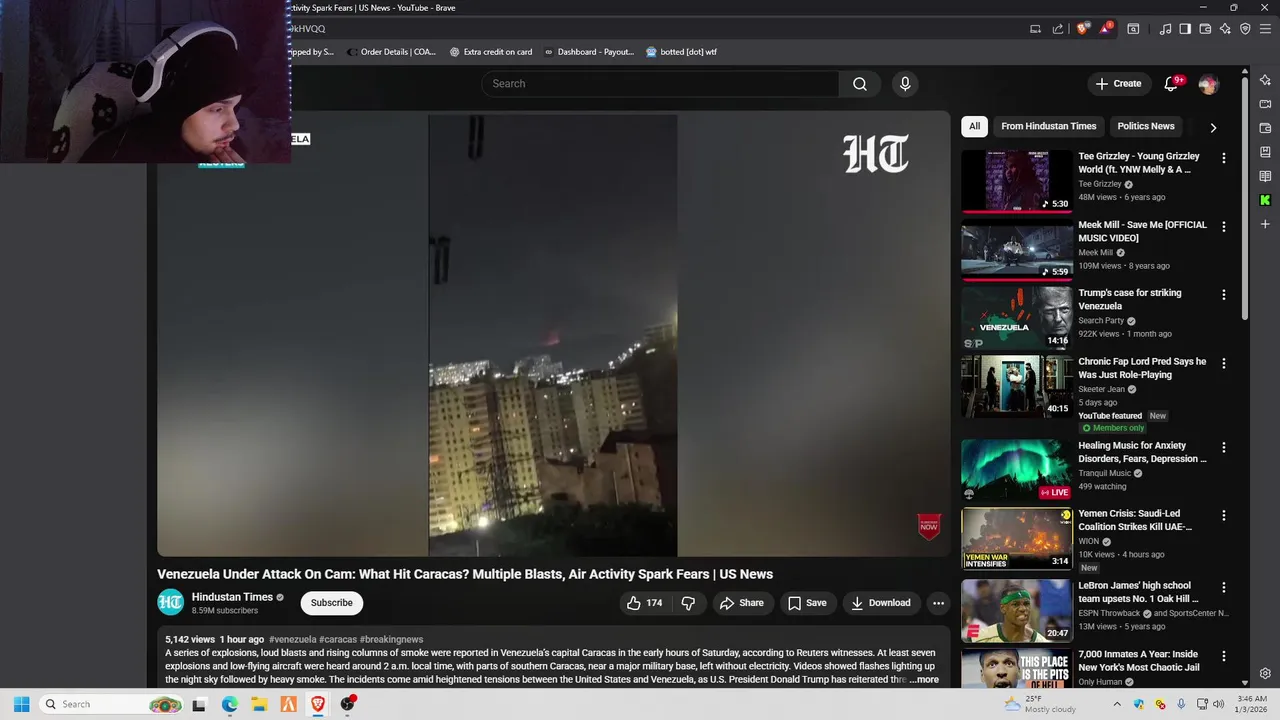
Task: Click the Share button
Action: [741, 603]
